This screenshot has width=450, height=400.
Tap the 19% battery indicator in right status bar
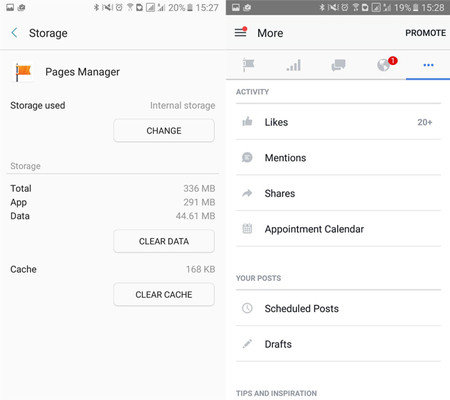click(406, 7)
